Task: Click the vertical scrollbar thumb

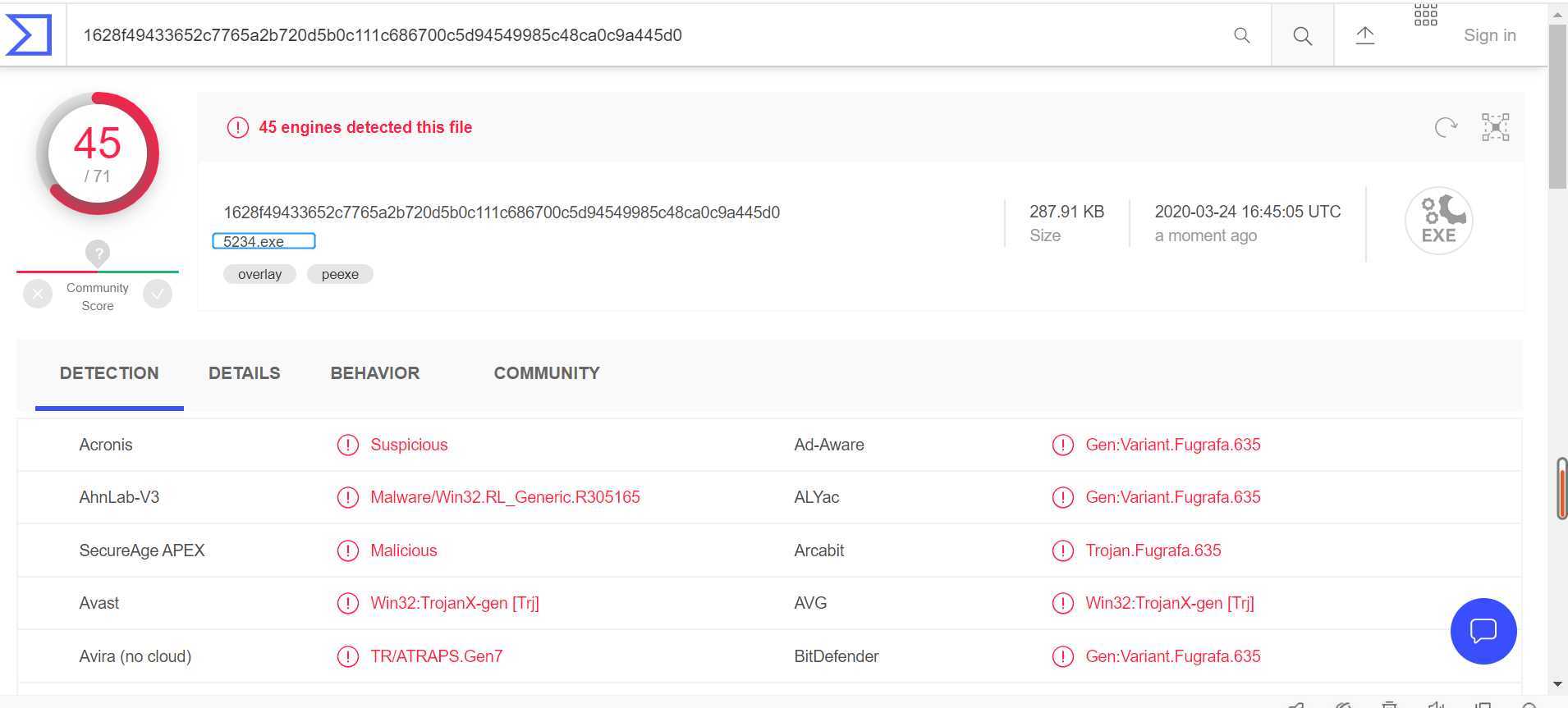Action: [1557, 107]
